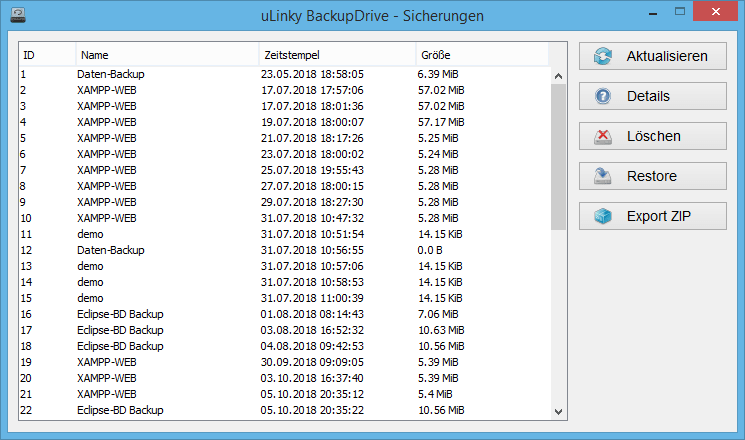
Task: Select the 0.0 B size cell
Action: (430, 250)
